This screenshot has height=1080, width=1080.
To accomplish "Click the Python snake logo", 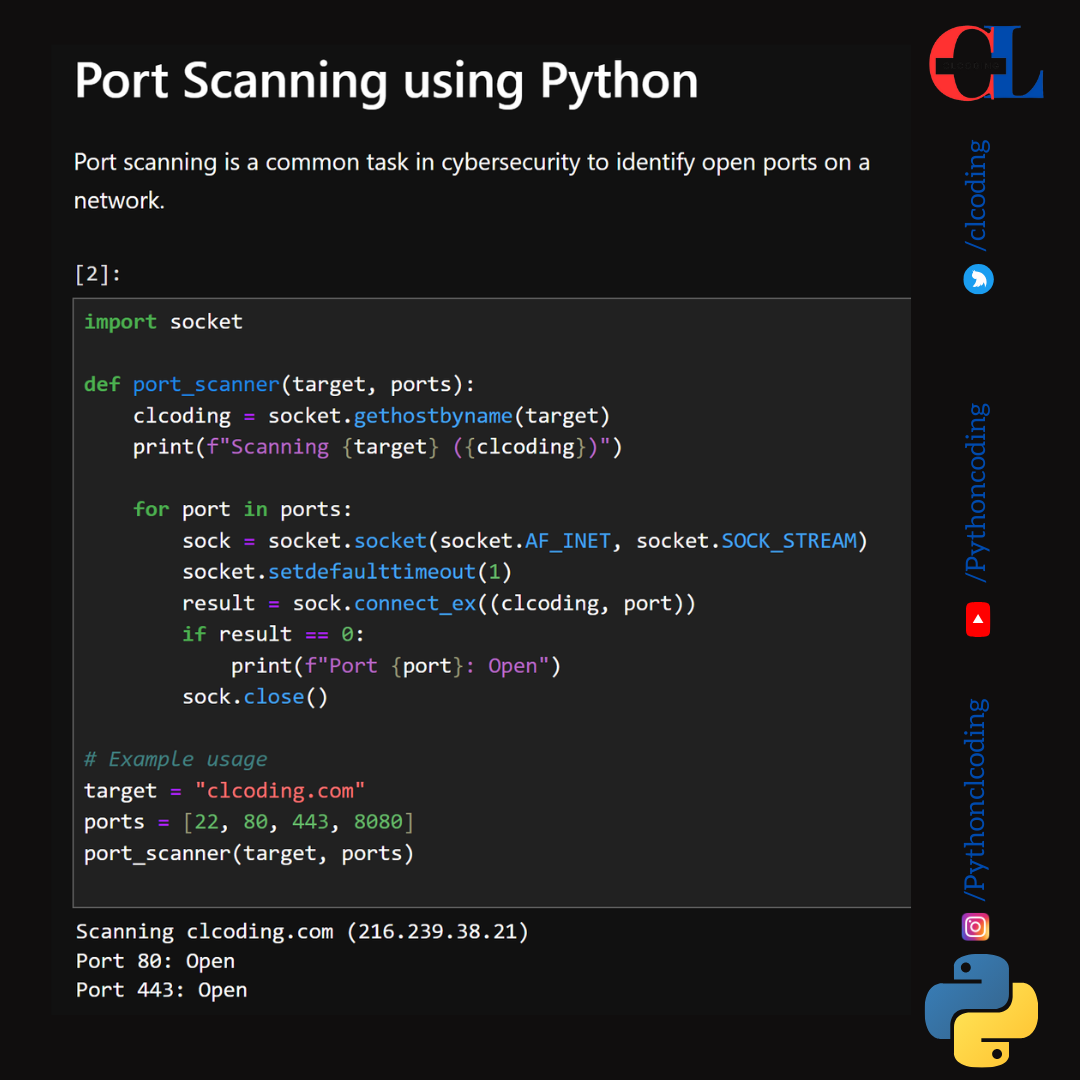I will [x=981, y=1010].
